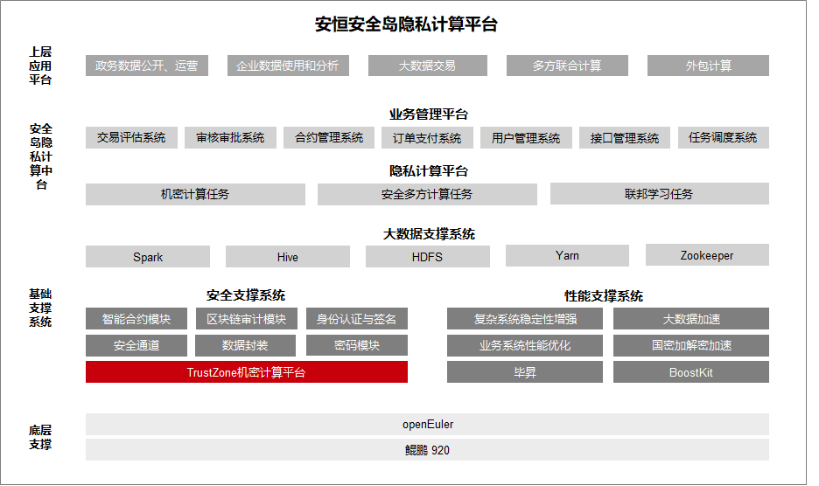Click the 用户管理系统 block
Screen dimensions: 819x486
point(526,138)
